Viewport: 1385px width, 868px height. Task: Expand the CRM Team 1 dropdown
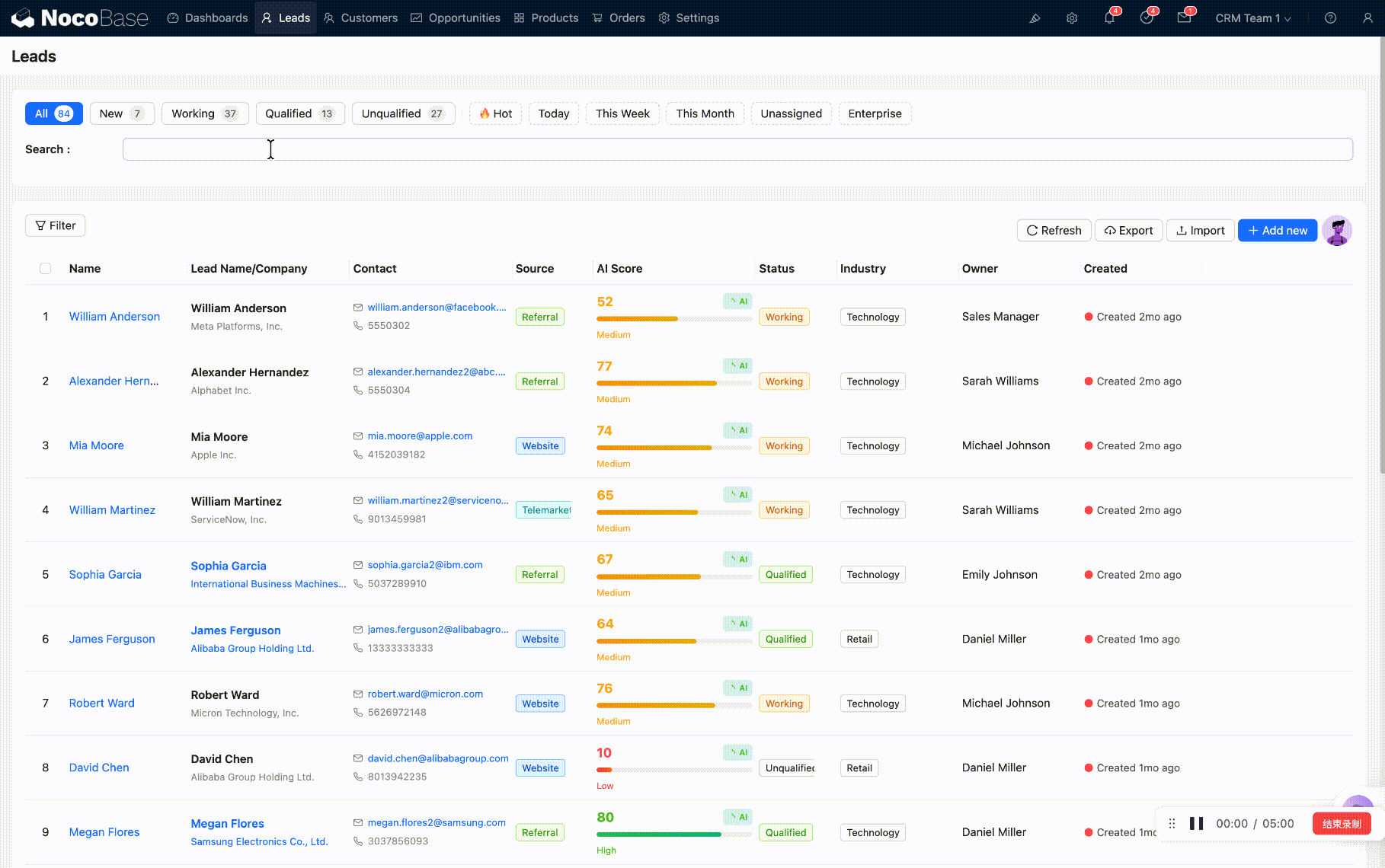1252,18
